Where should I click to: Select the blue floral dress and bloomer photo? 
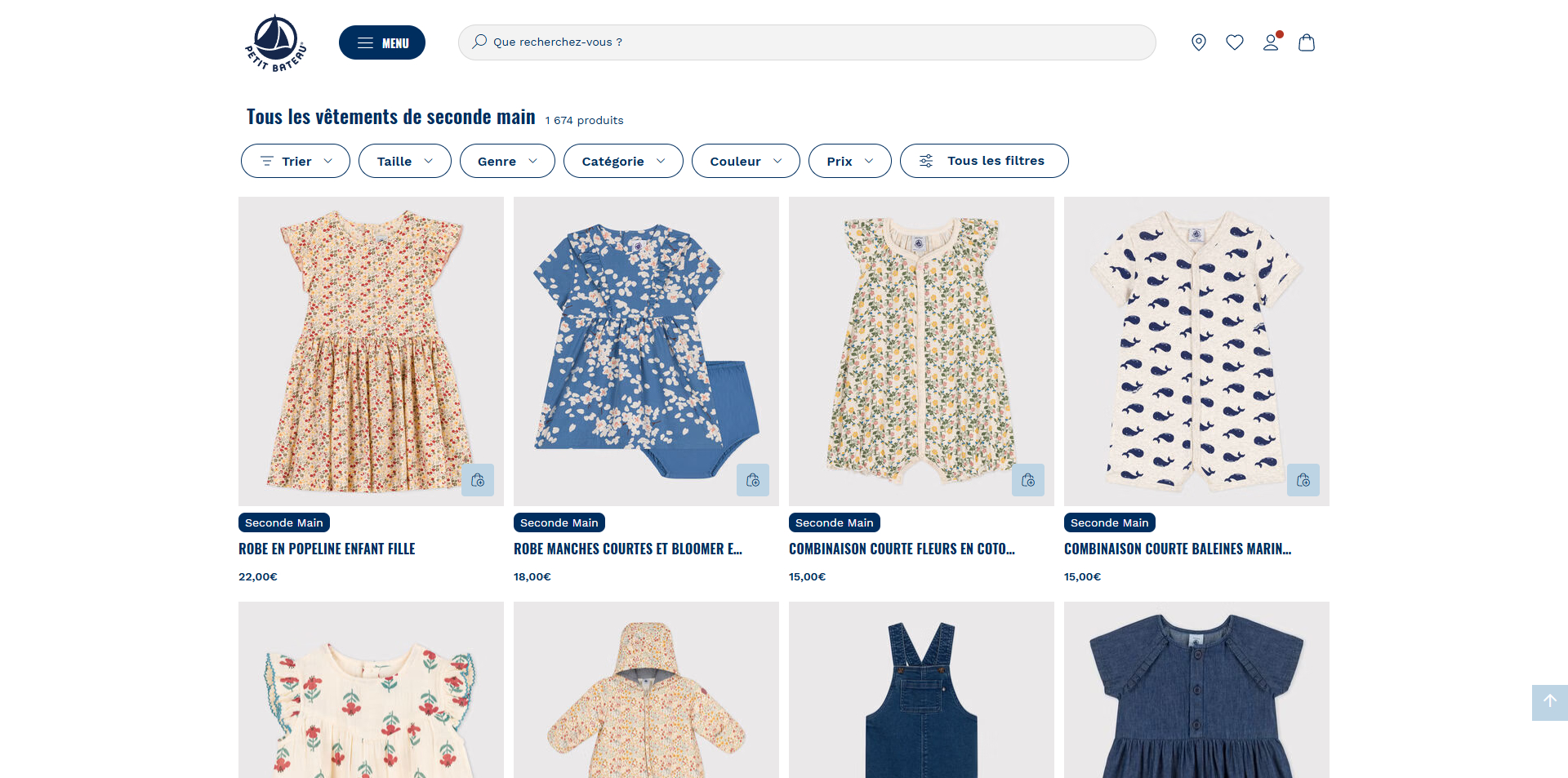(x=646, y=351)
